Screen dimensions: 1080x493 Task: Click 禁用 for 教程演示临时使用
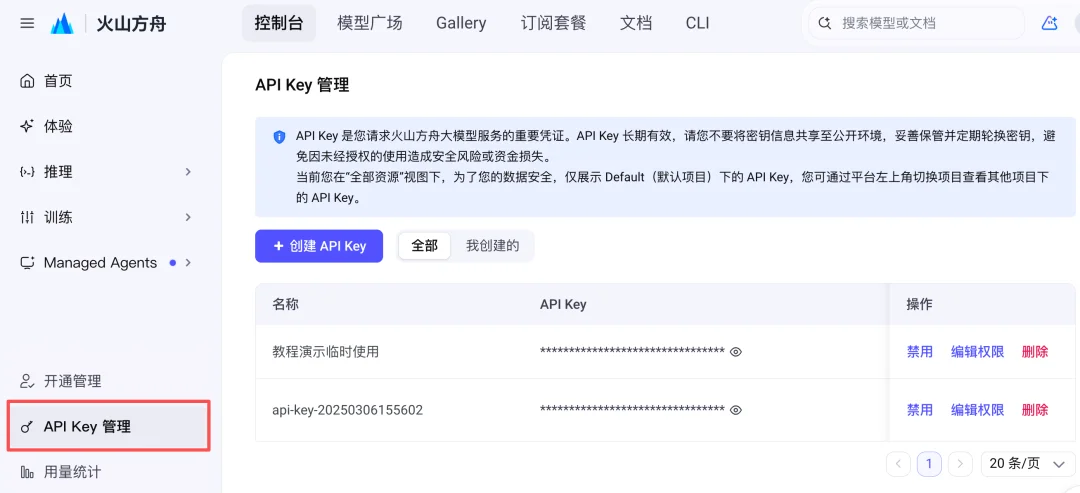point(920,352)
